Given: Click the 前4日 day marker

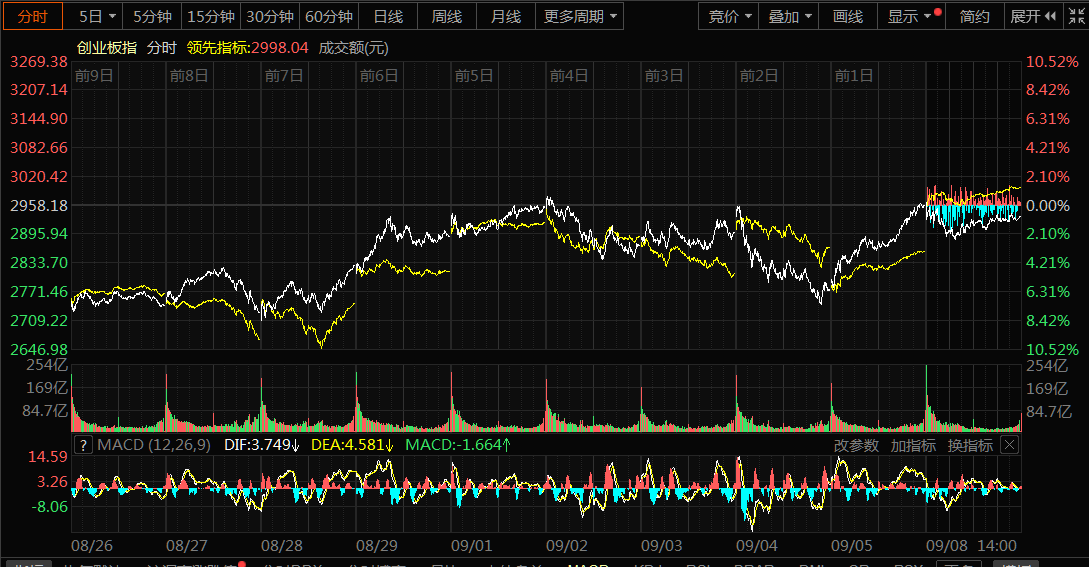Looking at the screenshot, I should (x=569, y=76).
